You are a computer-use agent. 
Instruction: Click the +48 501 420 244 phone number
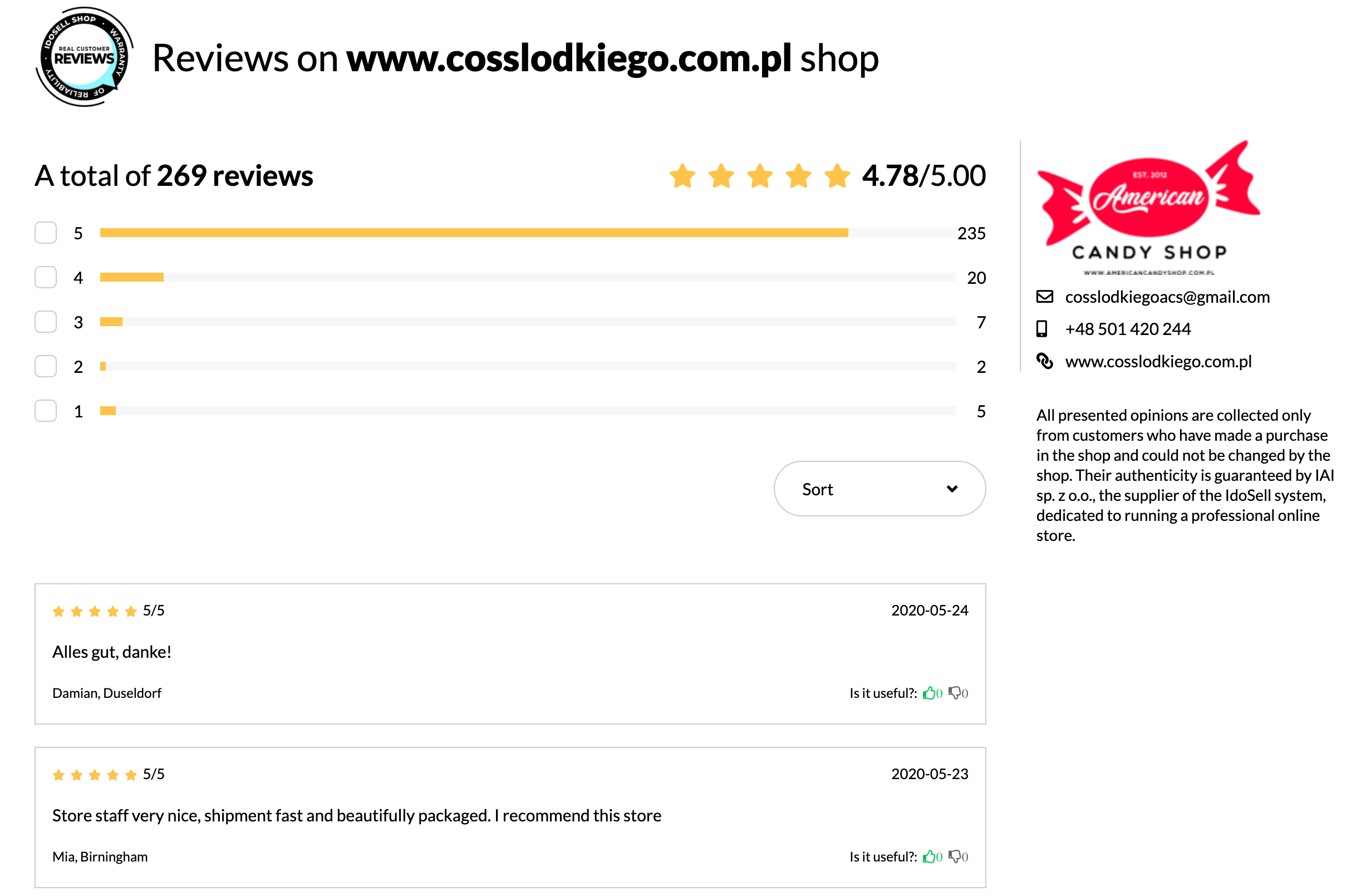(1128, 329)
